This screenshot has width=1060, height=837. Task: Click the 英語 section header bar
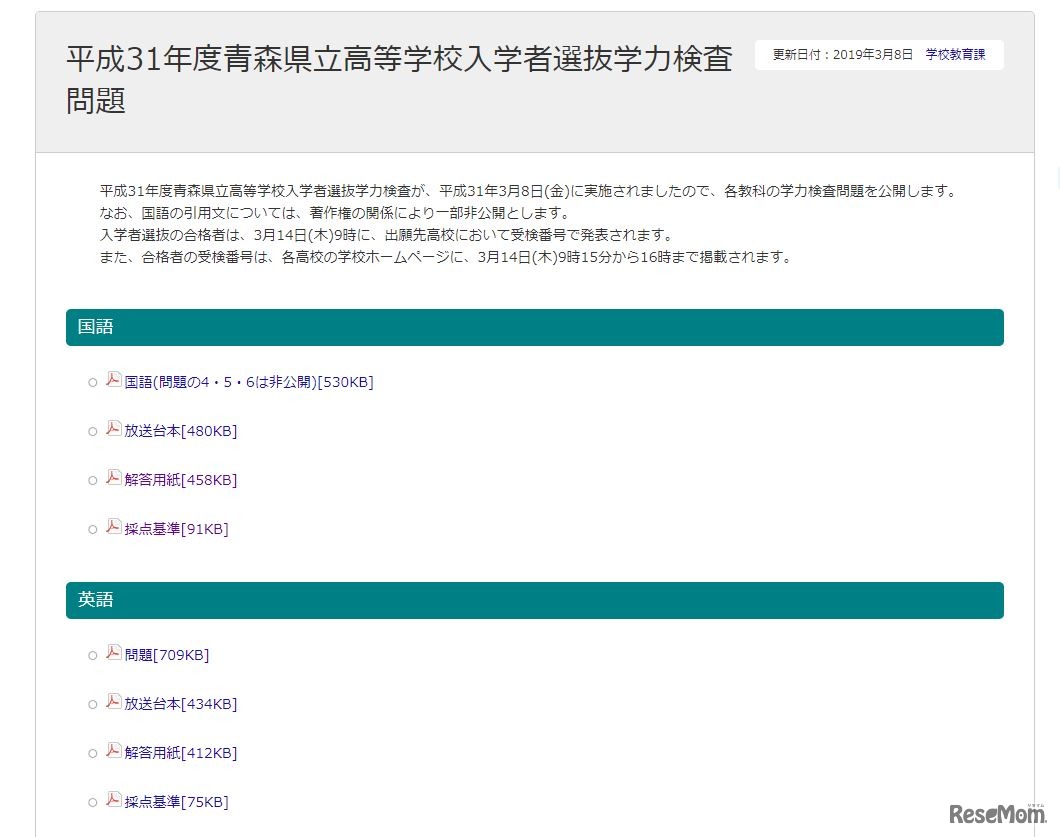pos(535,600)
